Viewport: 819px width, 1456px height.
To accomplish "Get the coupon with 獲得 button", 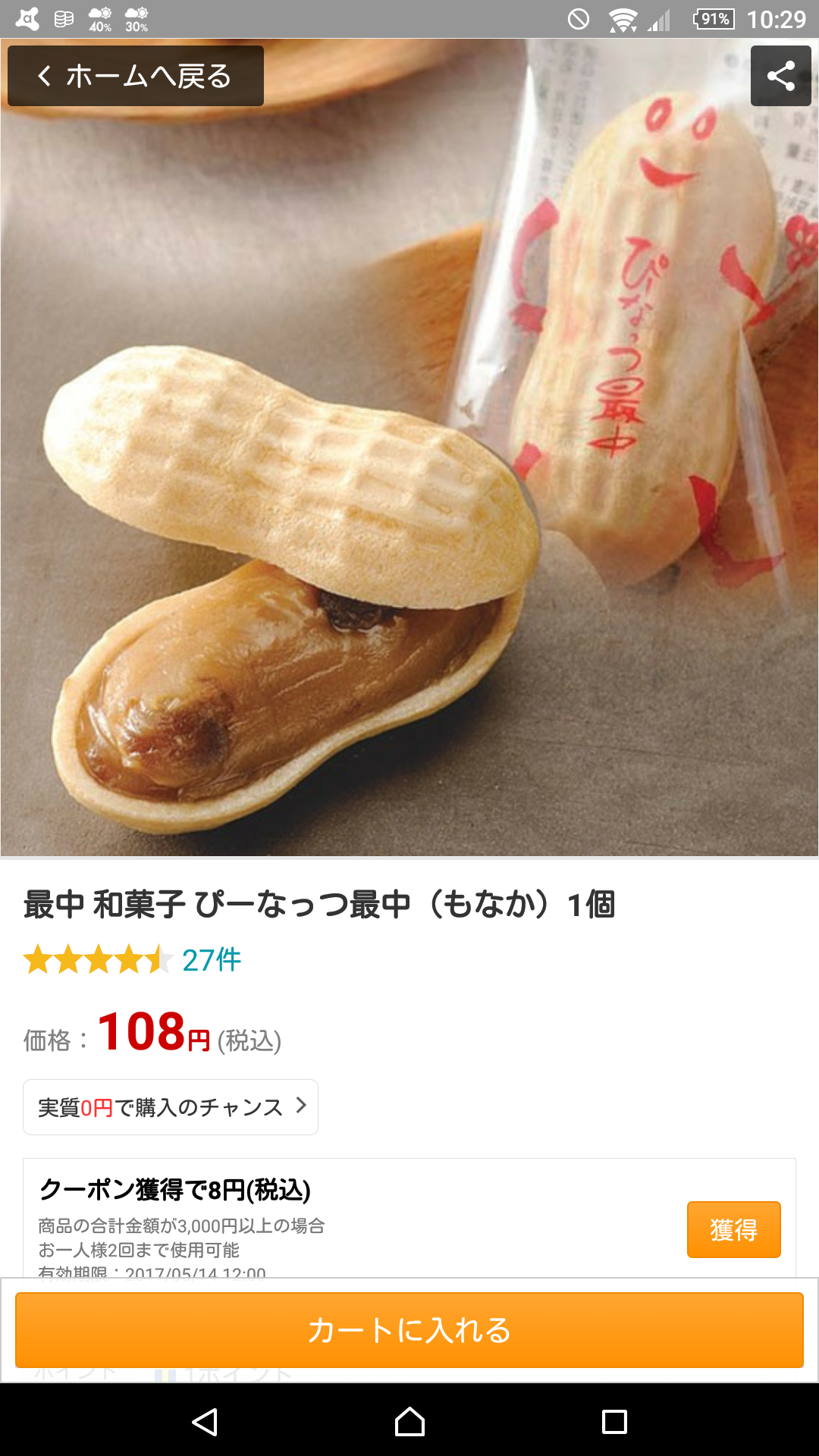I will click(x=734, y=1229).
